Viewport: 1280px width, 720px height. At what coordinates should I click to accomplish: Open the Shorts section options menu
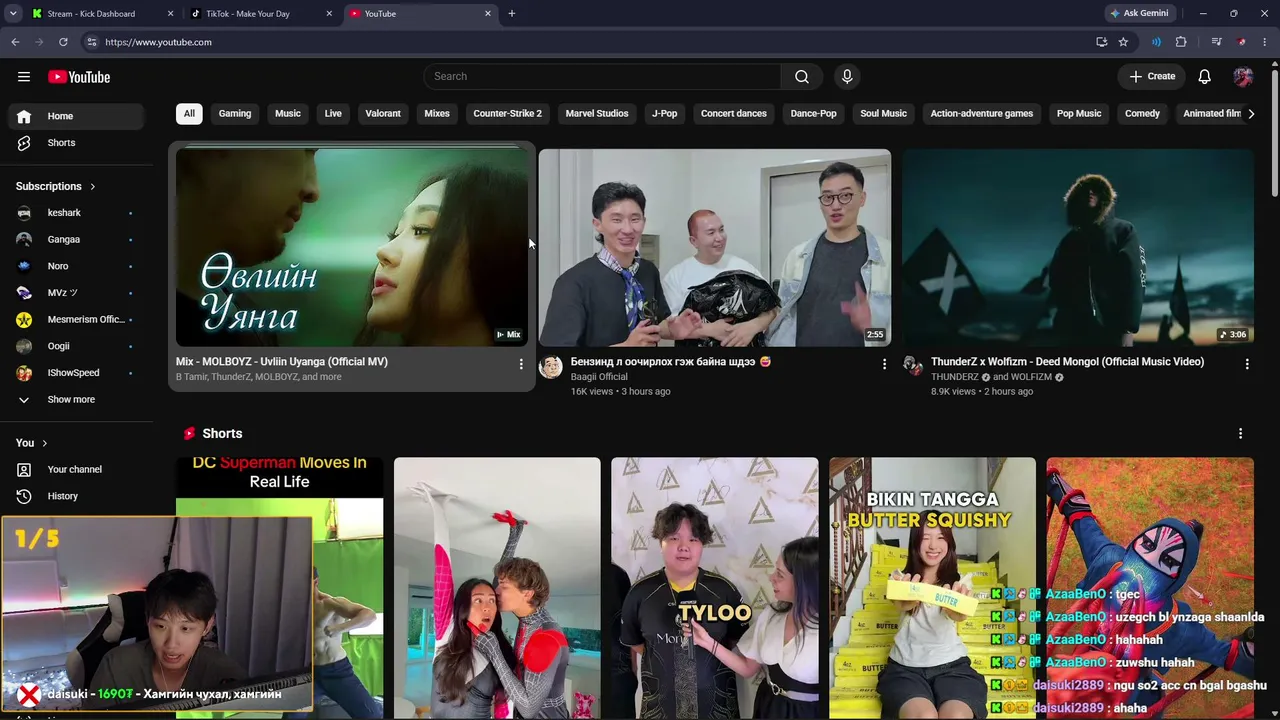(x=1241, y=434)
